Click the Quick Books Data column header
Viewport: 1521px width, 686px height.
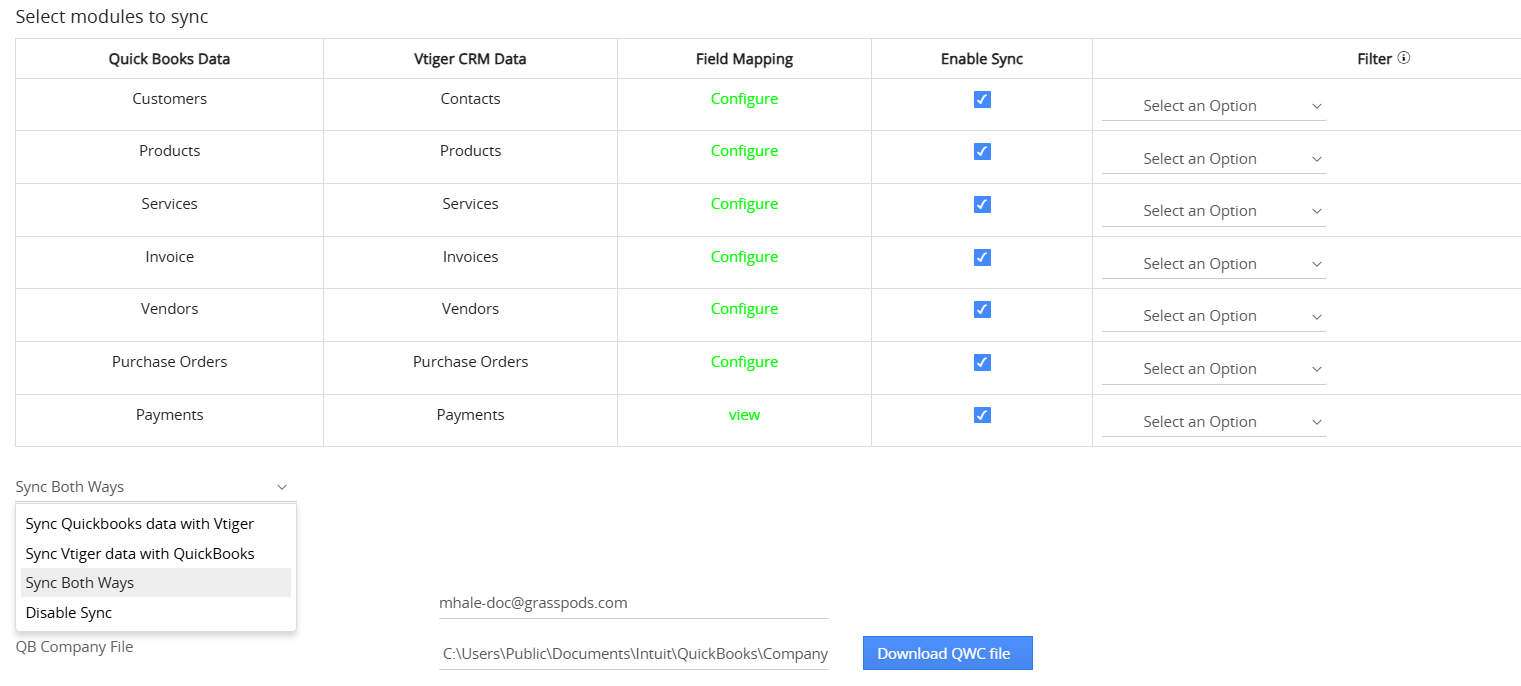[169, 59]
